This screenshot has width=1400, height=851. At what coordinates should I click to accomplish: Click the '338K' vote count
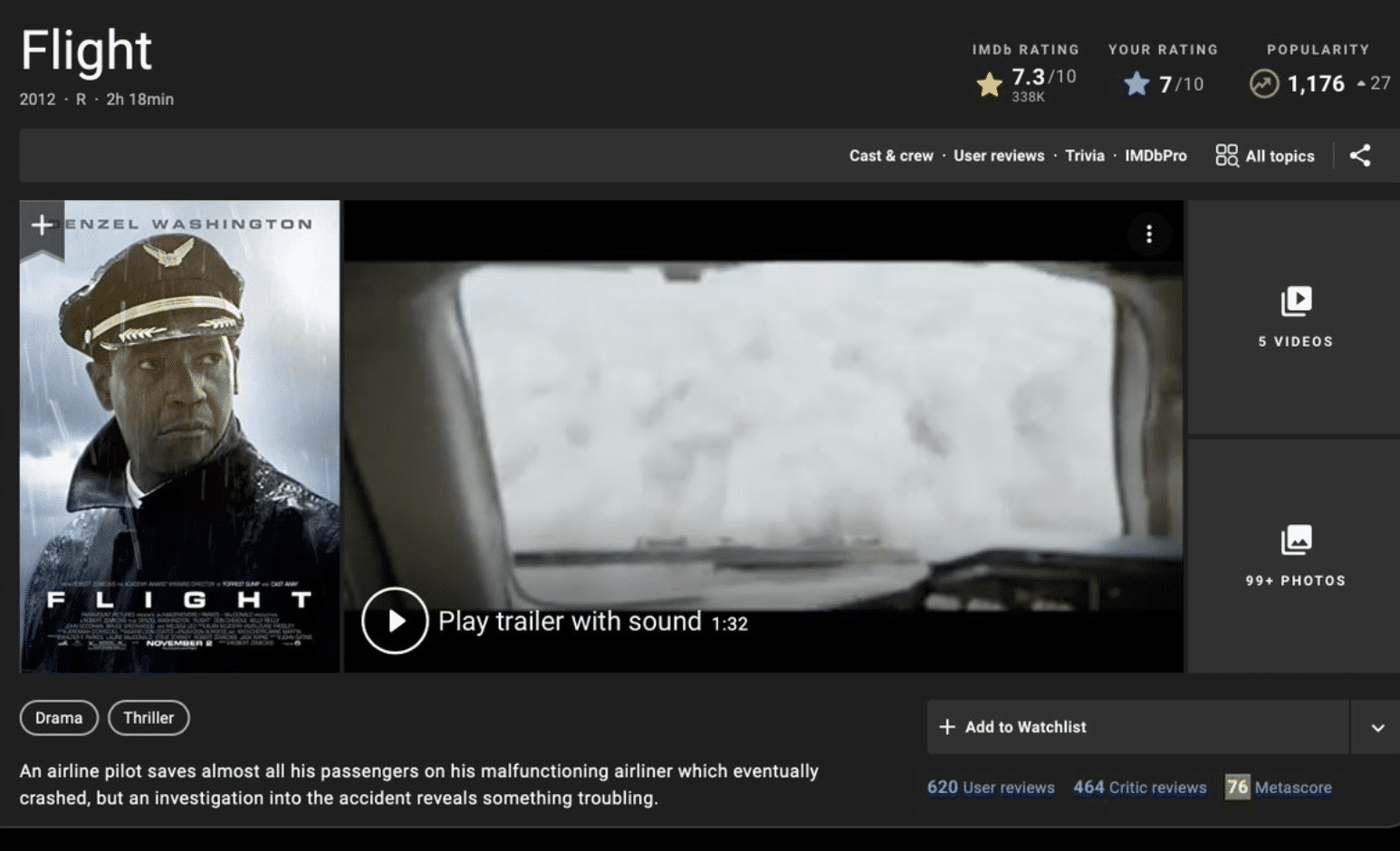[x=1028, y=97]
